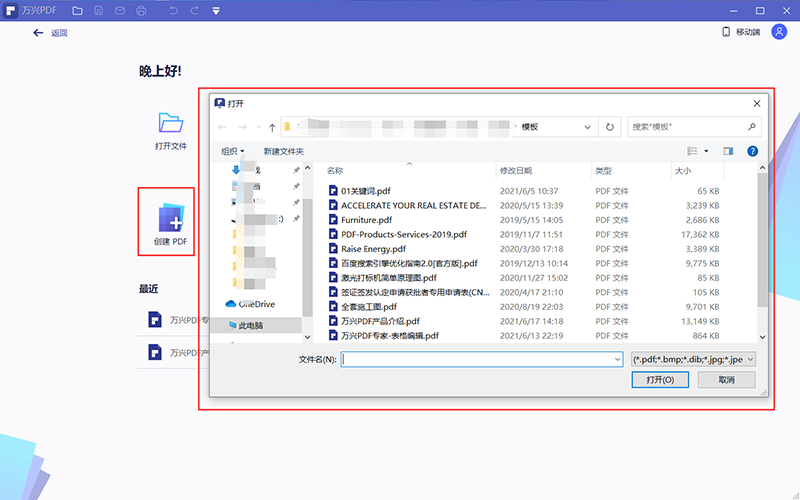Open the 组织 dropdown menu

click(232, 151)
